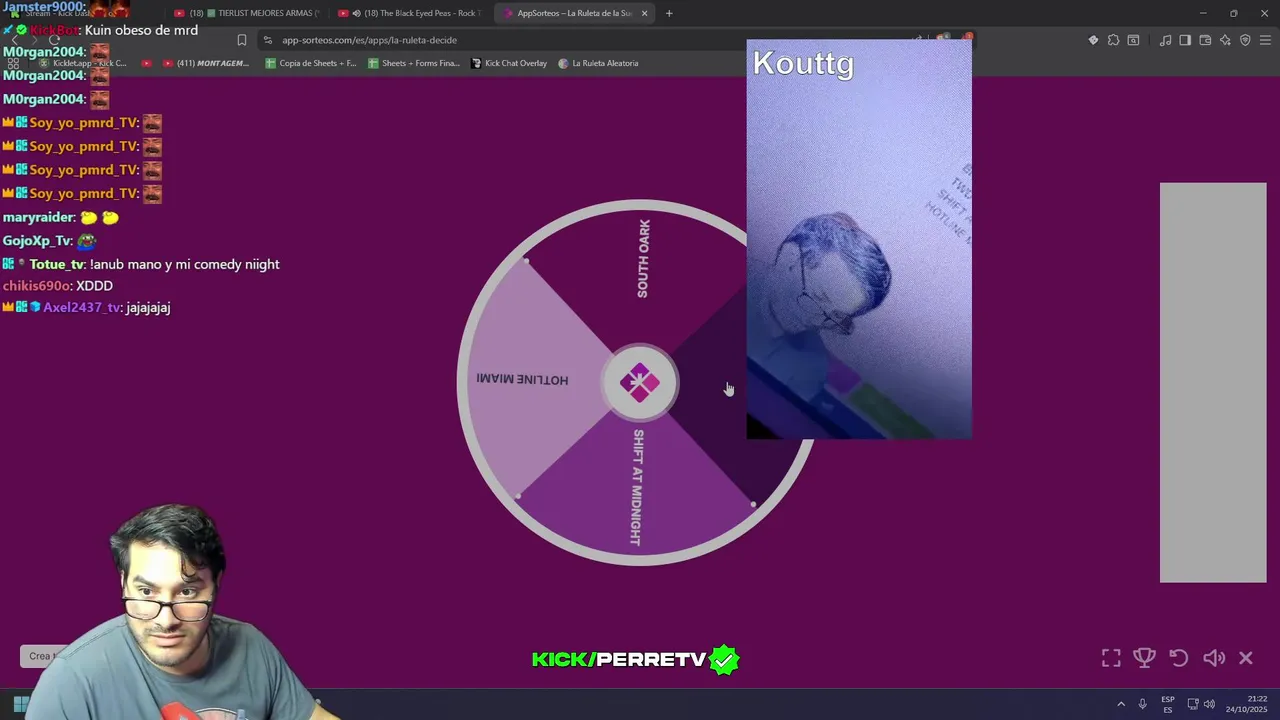Click the maryraider chat username
The width and height of the screenshot is (1280, 720).
(38, 217)
